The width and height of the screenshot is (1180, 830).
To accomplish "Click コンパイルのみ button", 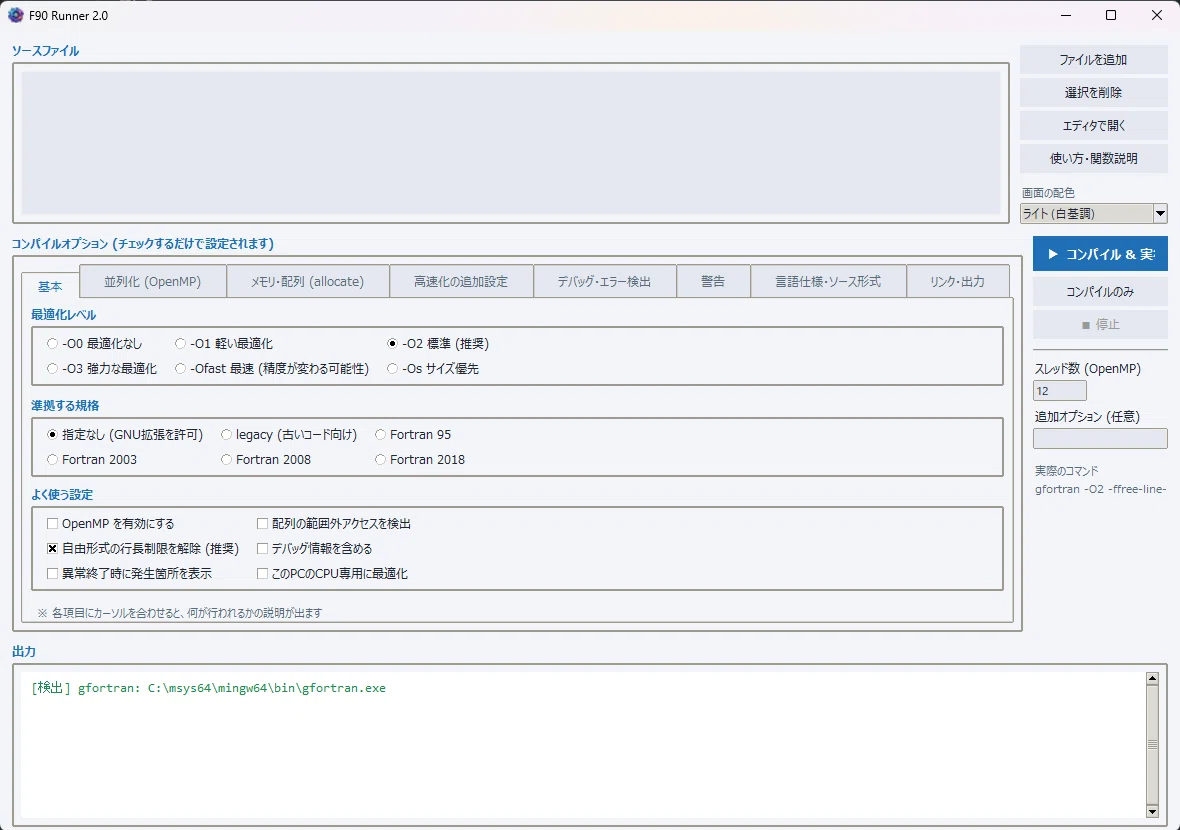I will 1099,291.
